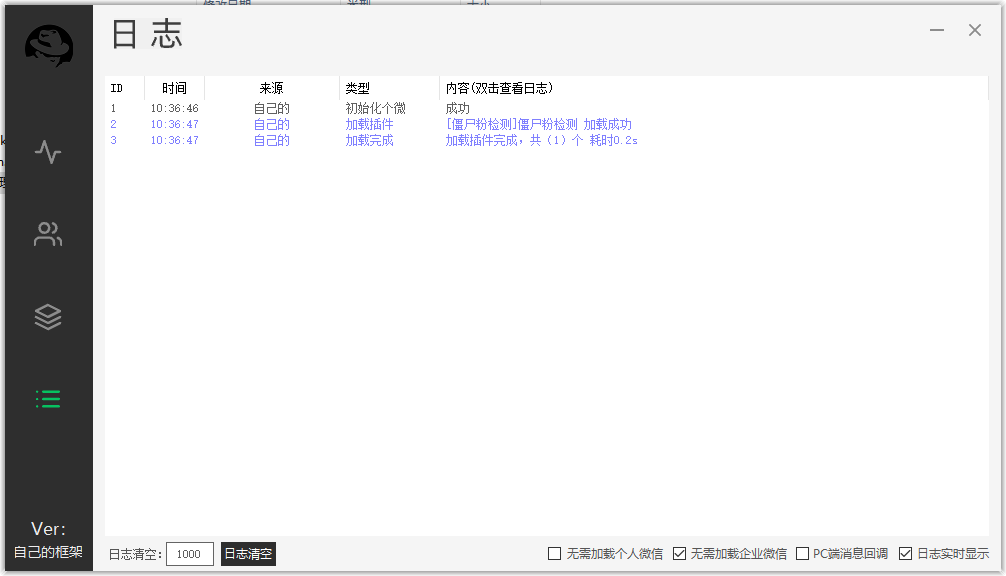Select log row with 初始化个微
This screenshot has width=1006, height=576.
(547, 108)
